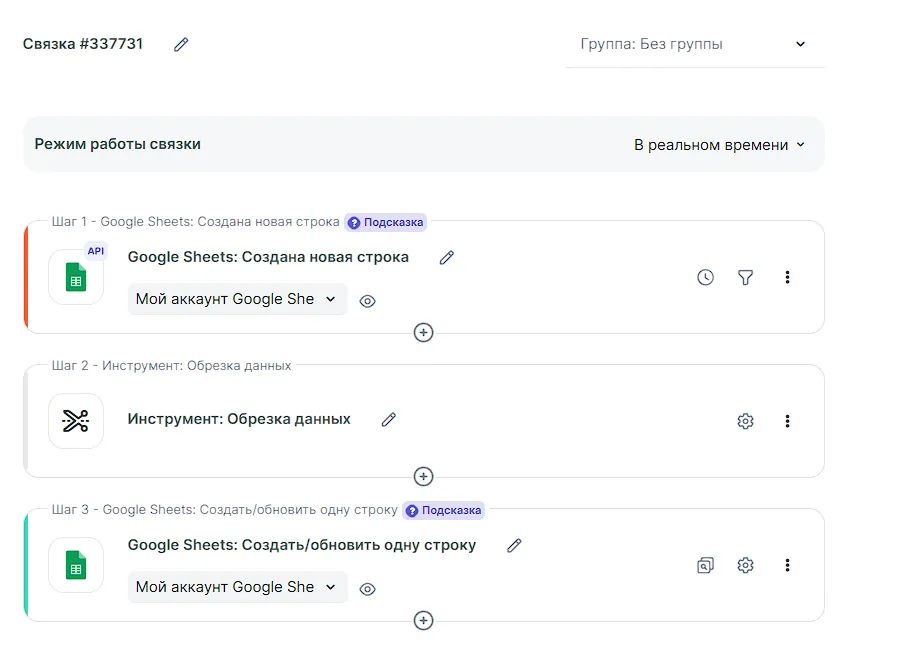Screen dimensions: 902x667
Task: Edit the Создана новая строка step title
Action: (x=447, y=257)
